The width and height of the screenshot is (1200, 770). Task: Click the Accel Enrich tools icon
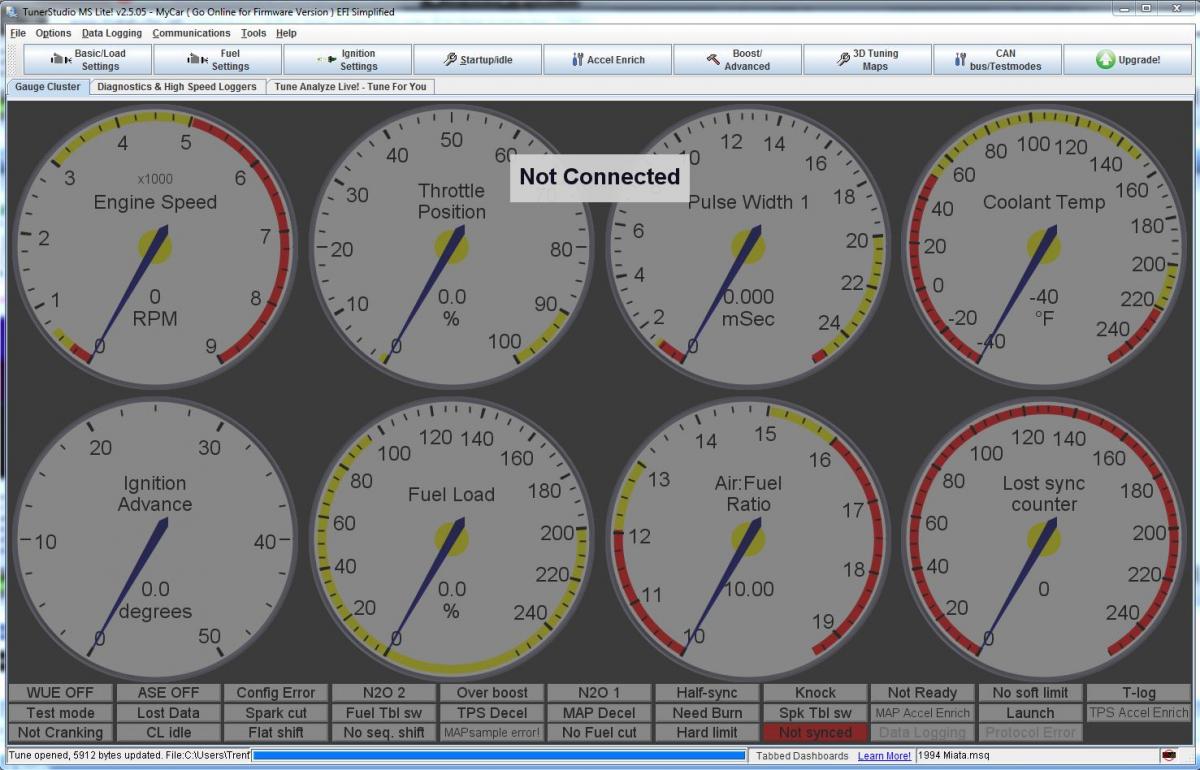tap(577, 60)
